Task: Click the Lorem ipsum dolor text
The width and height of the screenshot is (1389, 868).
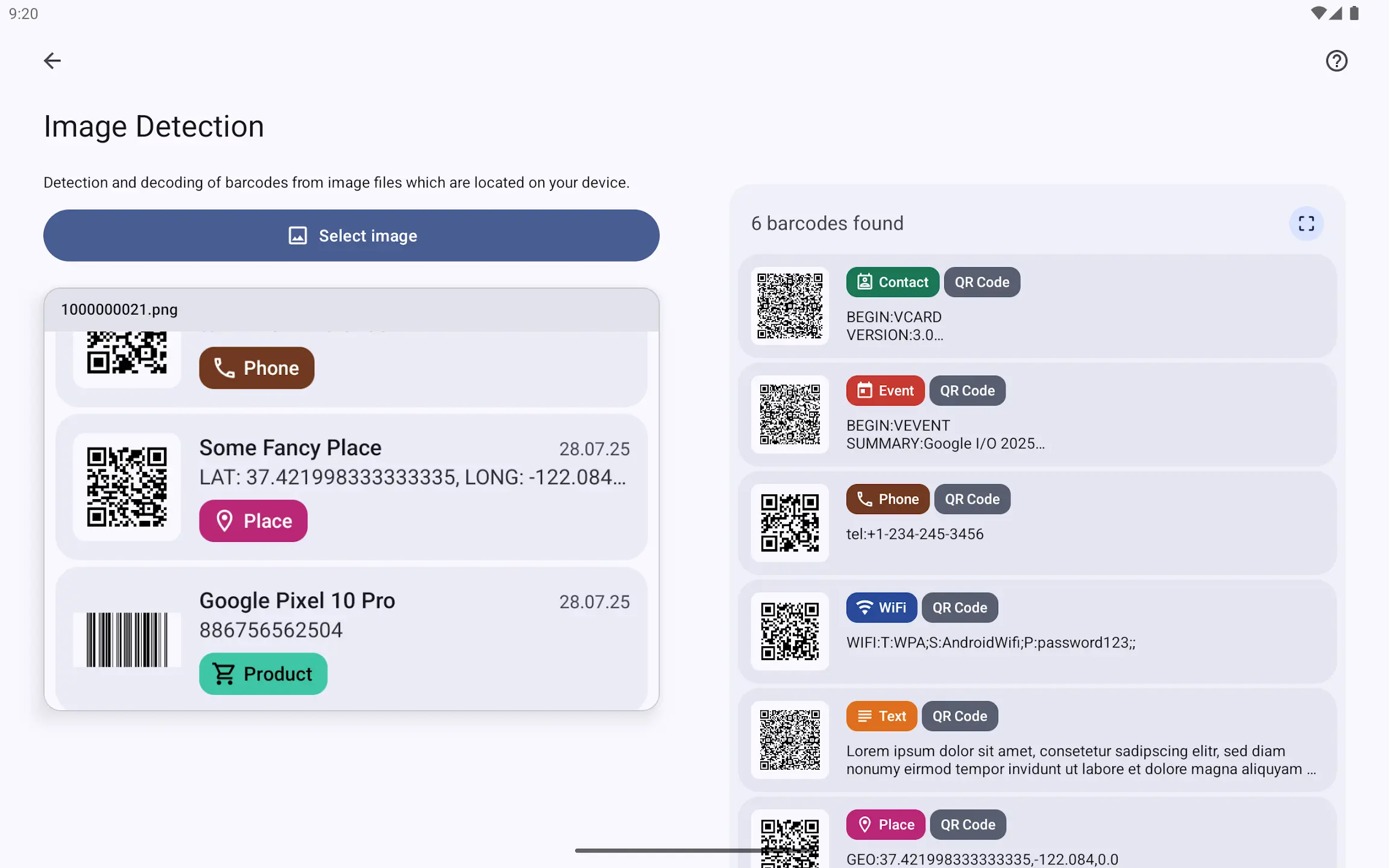Action: point(1081,760)
